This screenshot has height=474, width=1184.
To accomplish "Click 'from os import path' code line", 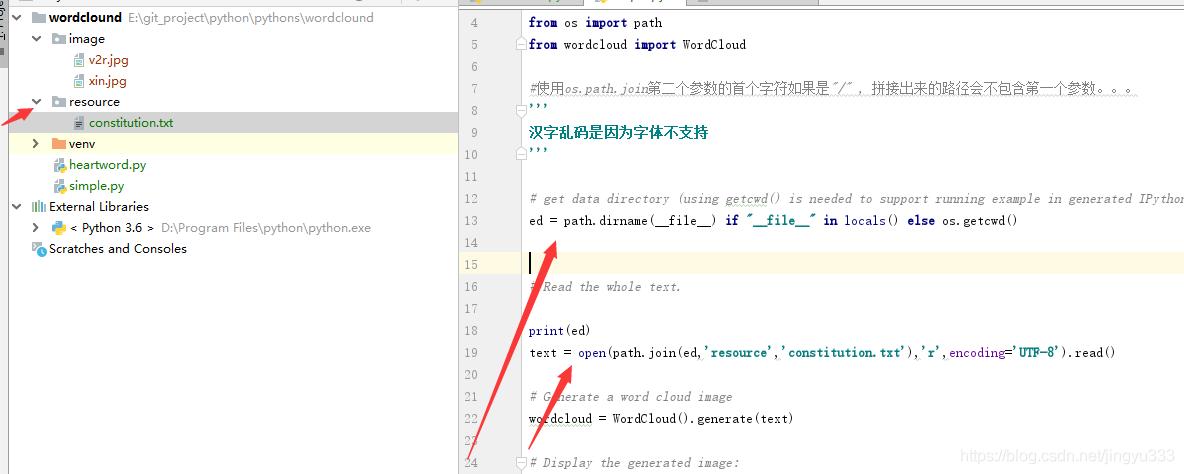I will click(595, 23).
